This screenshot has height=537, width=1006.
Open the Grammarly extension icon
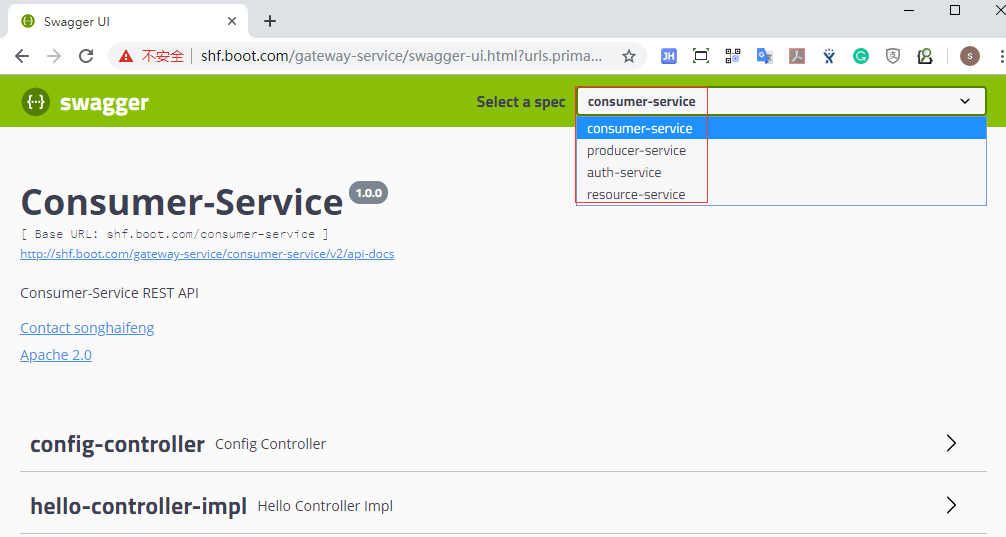click(861, 56)
